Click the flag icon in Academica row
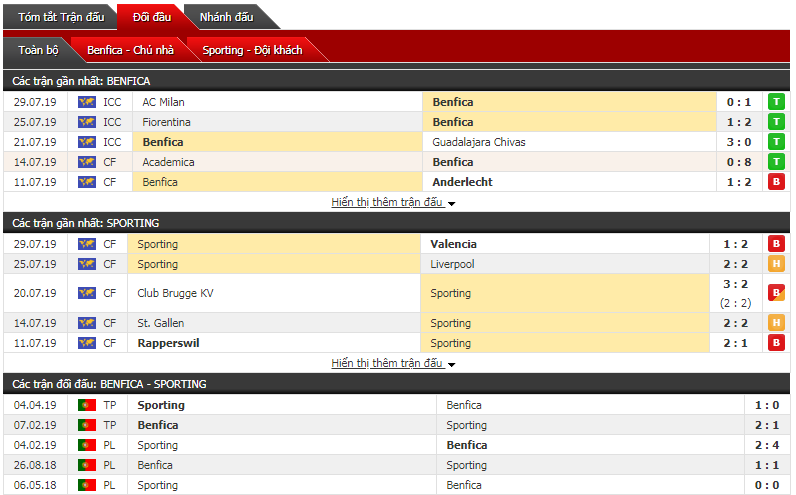The image size is (796, 495). pos(87,162)
